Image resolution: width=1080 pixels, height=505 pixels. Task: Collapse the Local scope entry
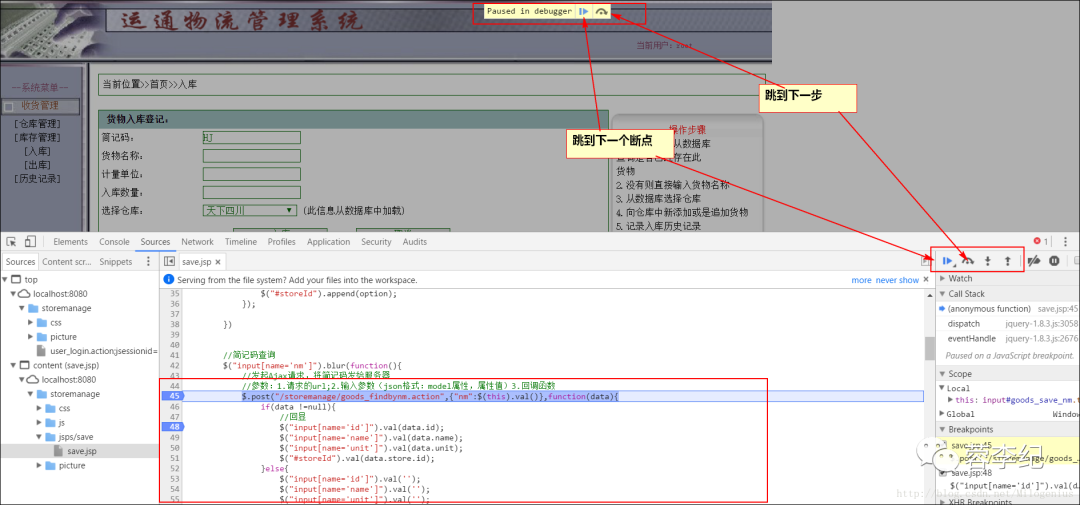(x=942, y=388)
